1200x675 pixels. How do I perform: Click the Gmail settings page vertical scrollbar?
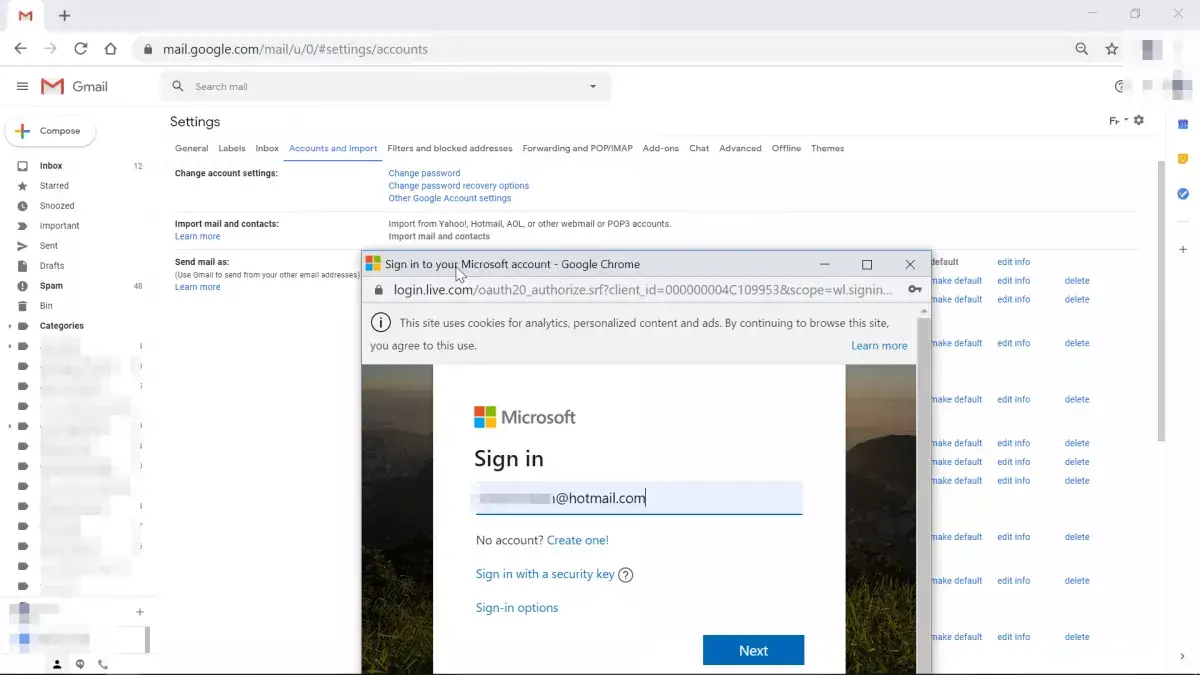1160,300
